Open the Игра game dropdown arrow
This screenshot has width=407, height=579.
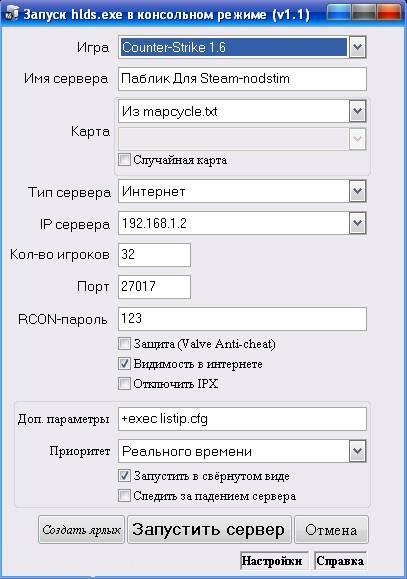pos(357,47)
